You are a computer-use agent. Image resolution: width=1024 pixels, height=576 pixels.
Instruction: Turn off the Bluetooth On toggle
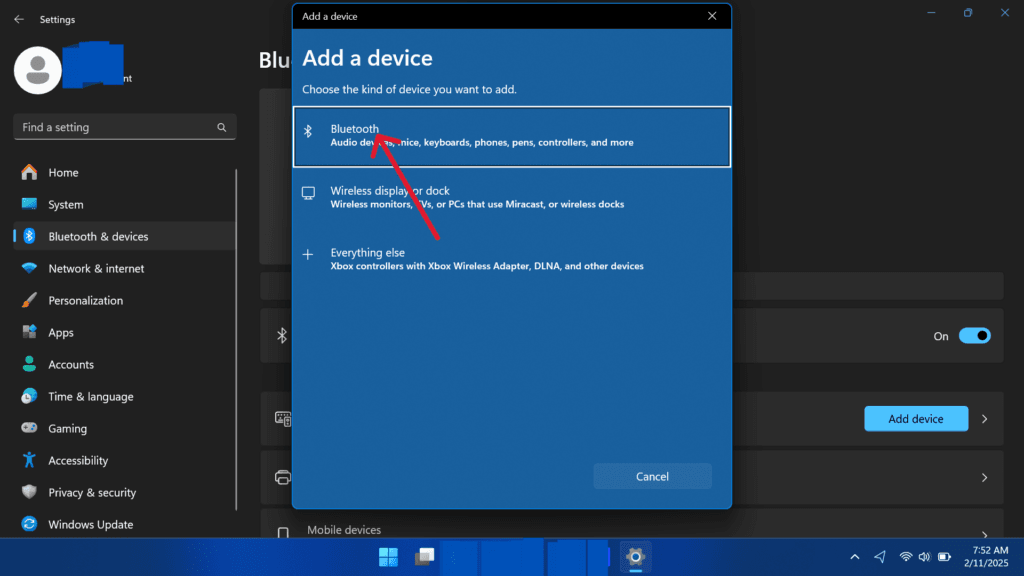[974, 336]
